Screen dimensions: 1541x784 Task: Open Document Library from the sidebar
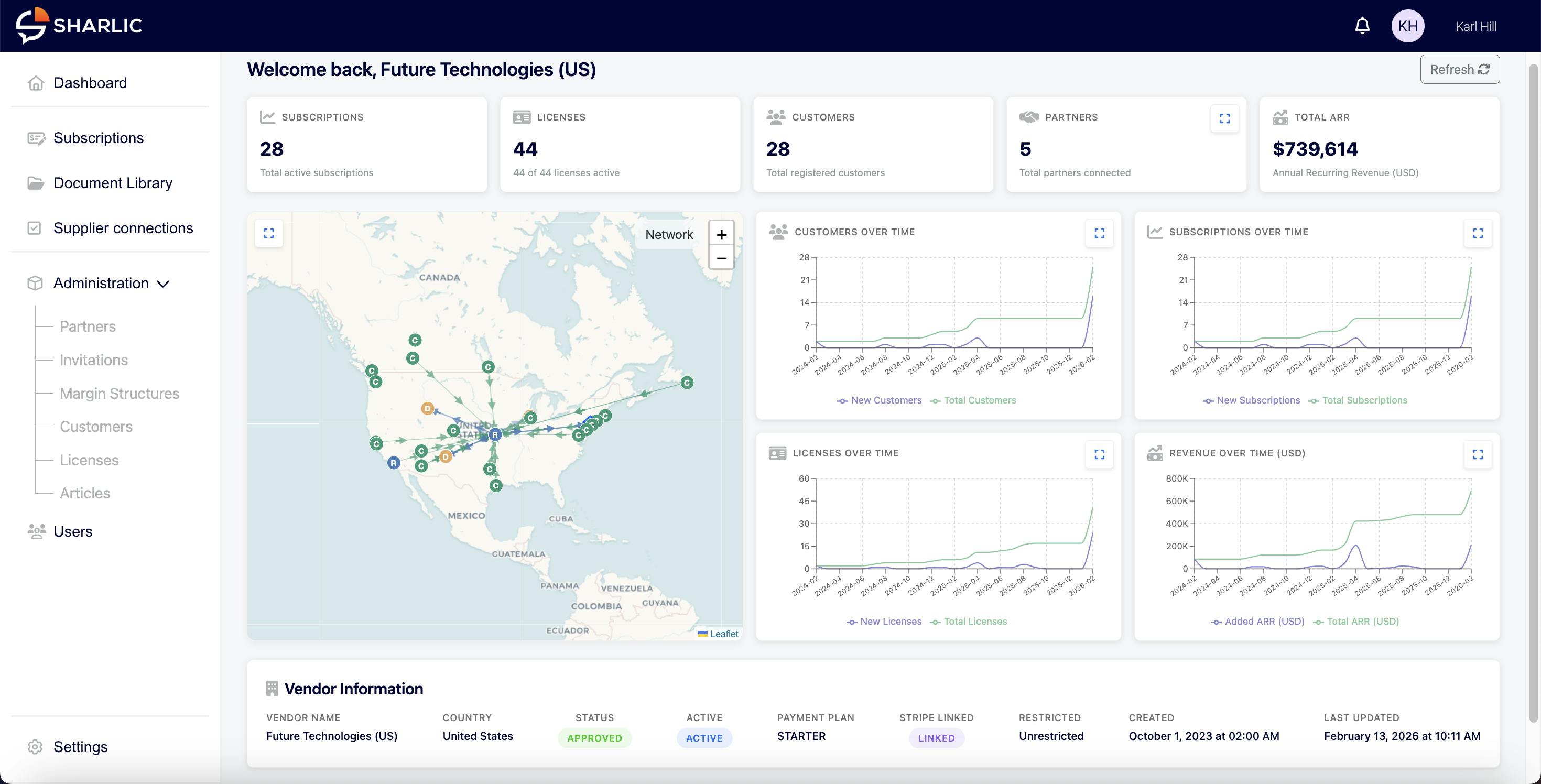click(x=113, y=183)
